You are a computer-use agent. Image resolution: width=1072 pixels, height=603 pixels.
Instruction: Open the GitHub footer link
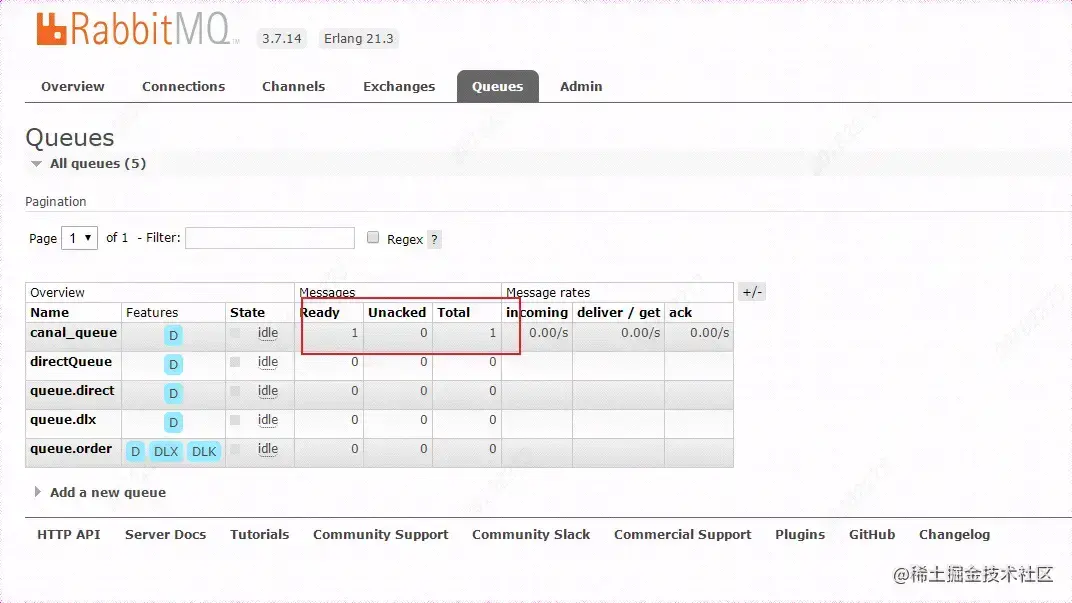(872, 535)
